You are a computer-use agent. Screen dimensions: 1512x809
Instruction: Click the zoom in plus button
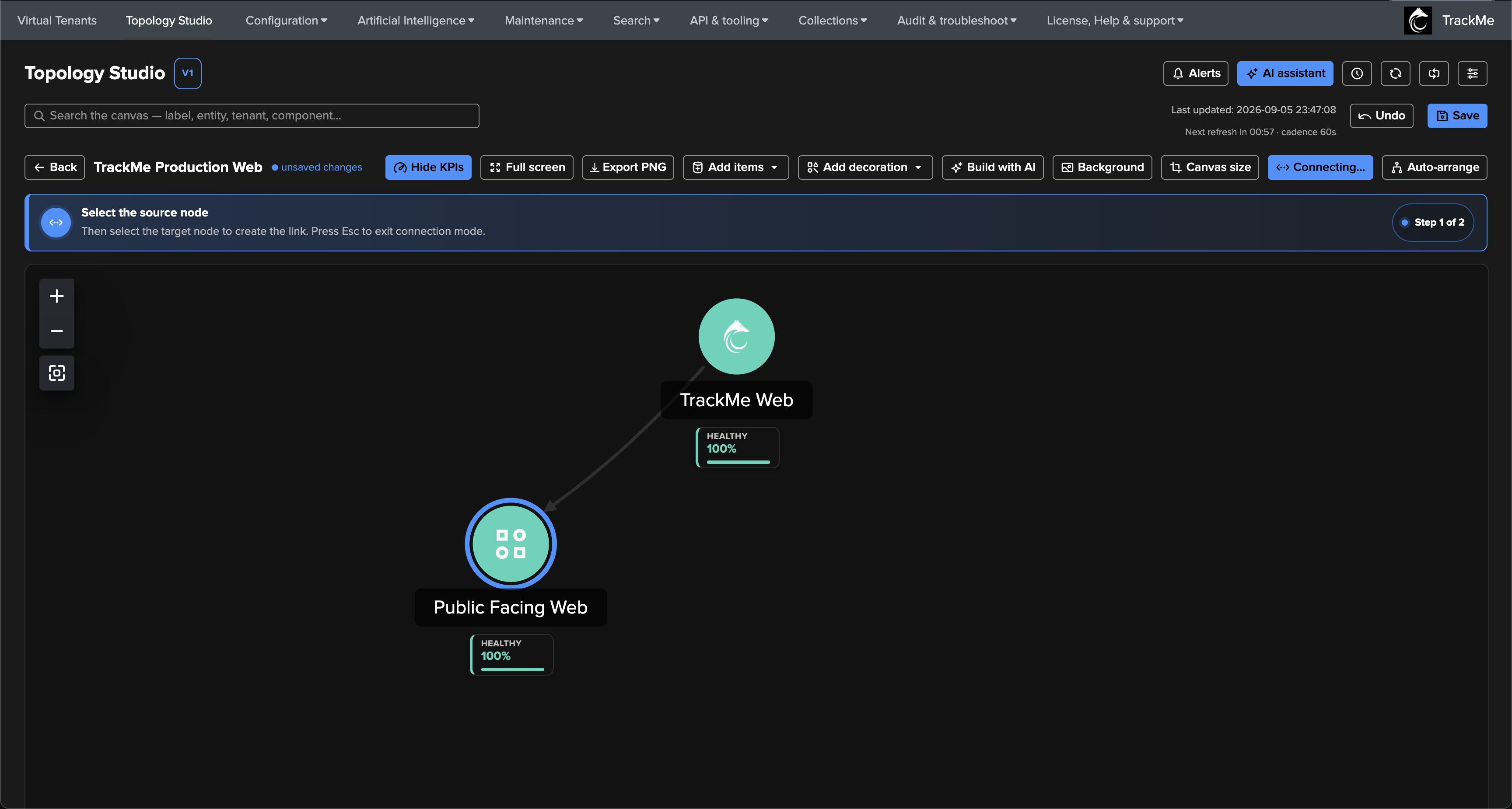tap(56, 296)
